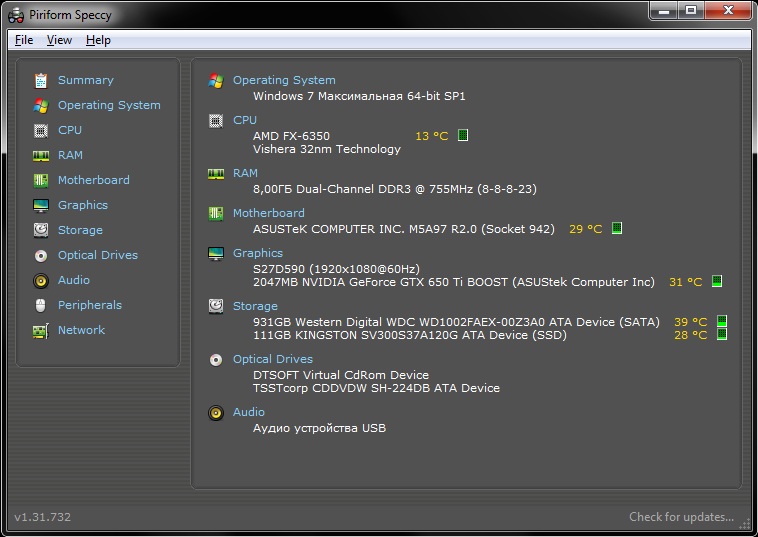
Task: Click the version v1.31.732 label
Action: (x=43, y=517)
